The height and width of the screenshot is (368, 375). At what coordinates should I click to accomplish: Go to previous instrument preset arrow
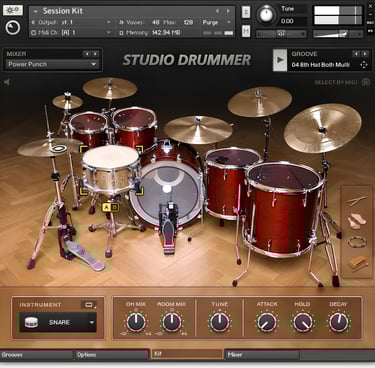tap(217, 11)
